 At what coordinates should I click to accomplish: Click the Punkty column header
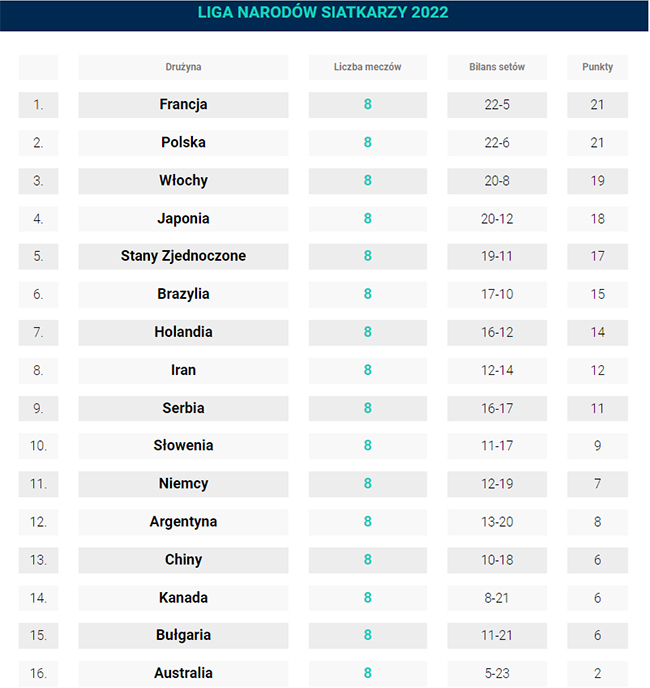coord(597,67)
